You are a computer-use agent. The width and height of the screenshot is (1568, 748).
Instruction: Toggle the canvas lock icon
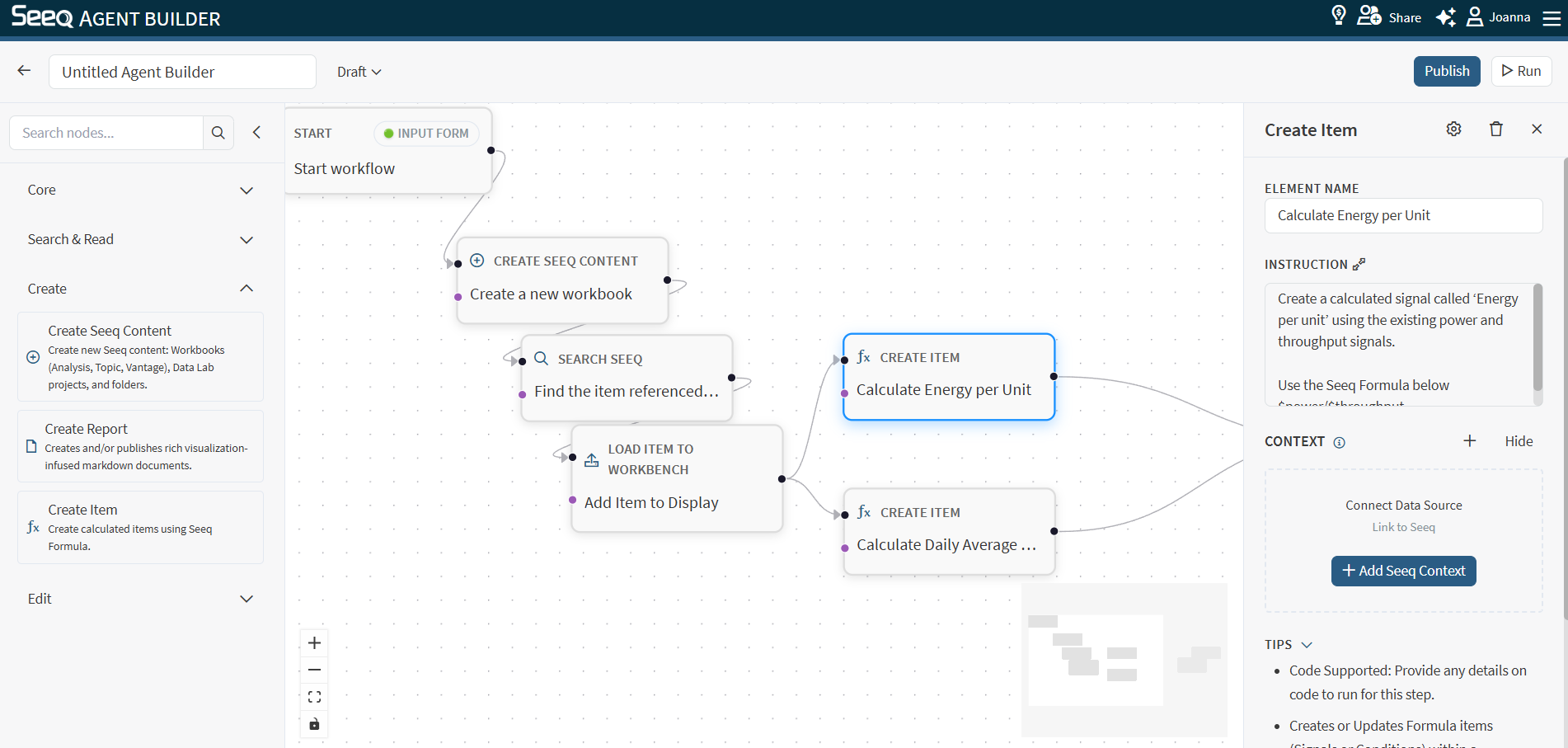314,724
